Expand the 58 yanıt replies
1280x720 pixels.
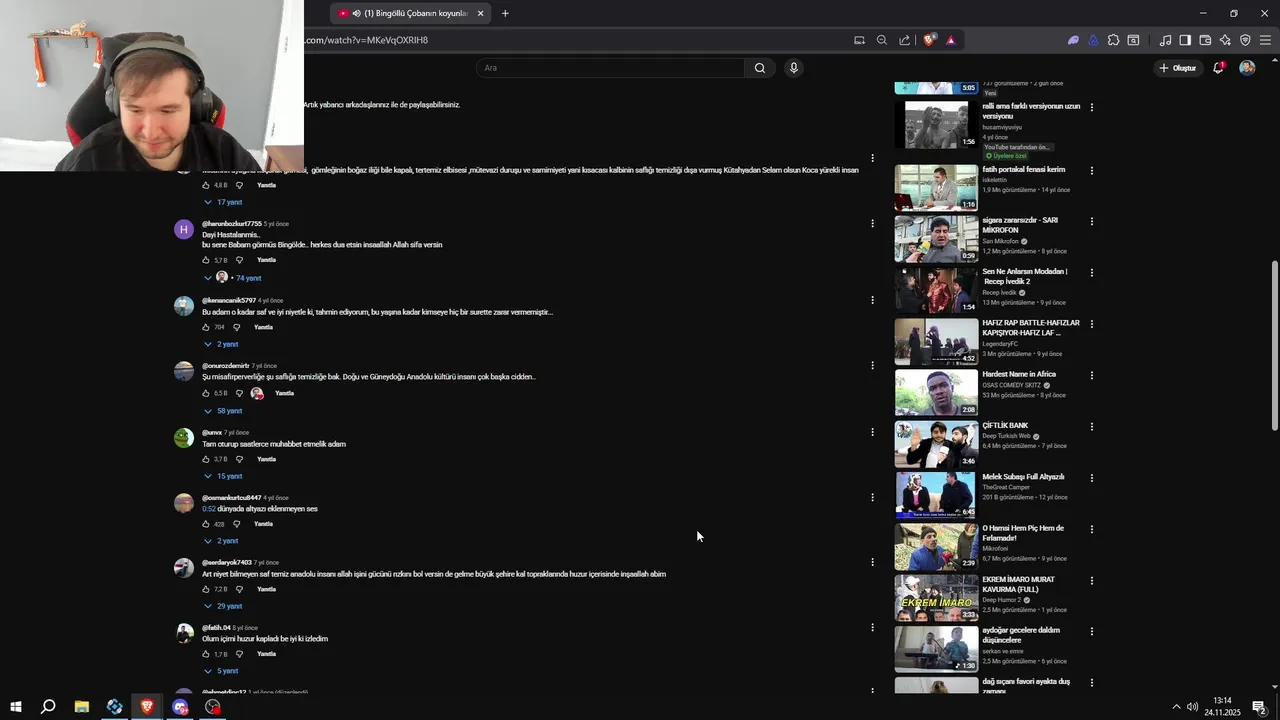(223, 411)
